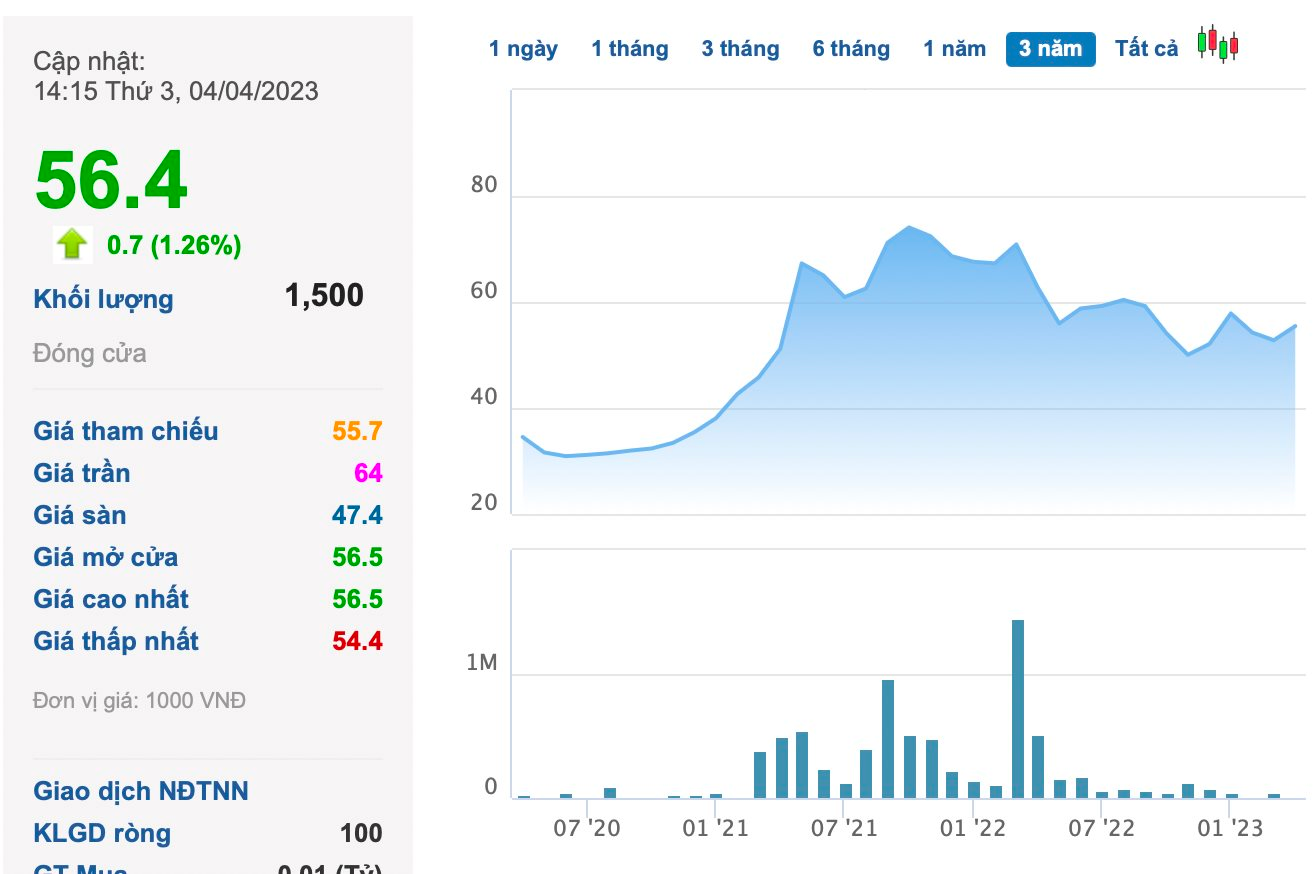Click the Giá tham chiếu label
The width and height of the screenshot is (1316, 874).
[126, 431]
